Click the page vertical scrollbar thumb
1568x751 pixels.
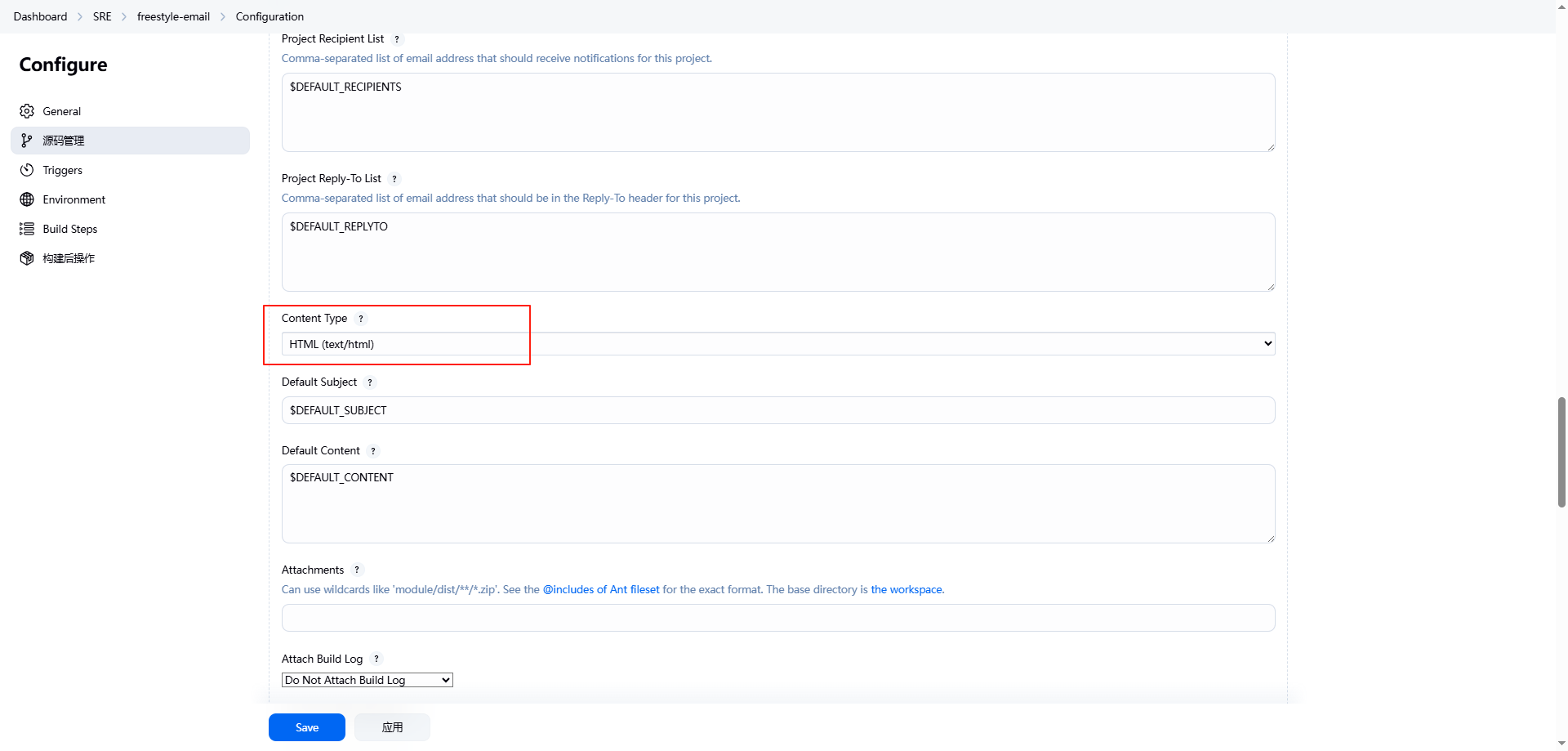pyautogui.click(x=1561, y=452)
